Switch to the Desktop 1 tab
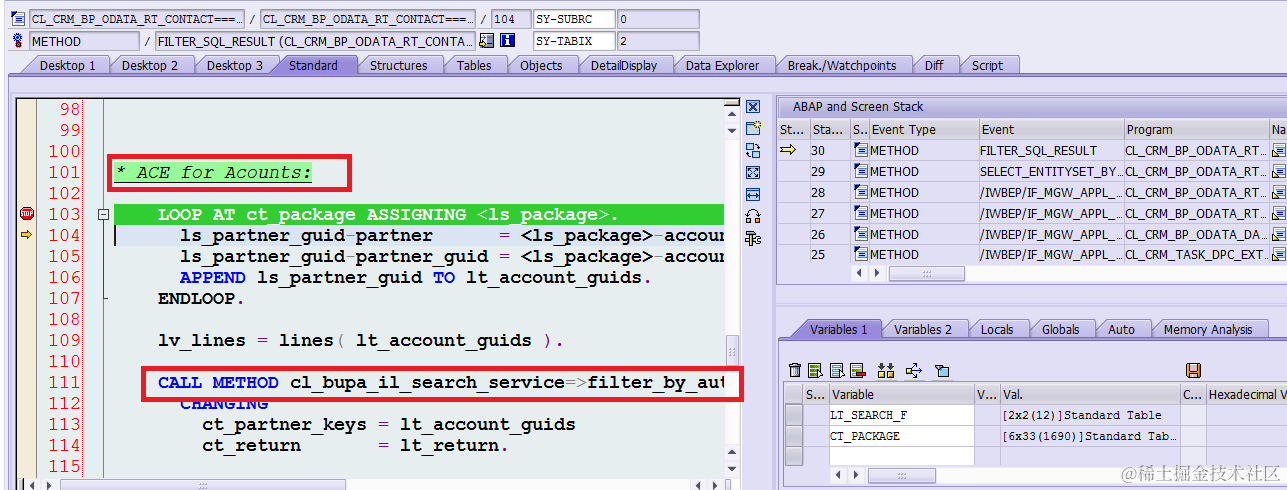Viewport: 1287px width, 490px height. tap(68, 65)
